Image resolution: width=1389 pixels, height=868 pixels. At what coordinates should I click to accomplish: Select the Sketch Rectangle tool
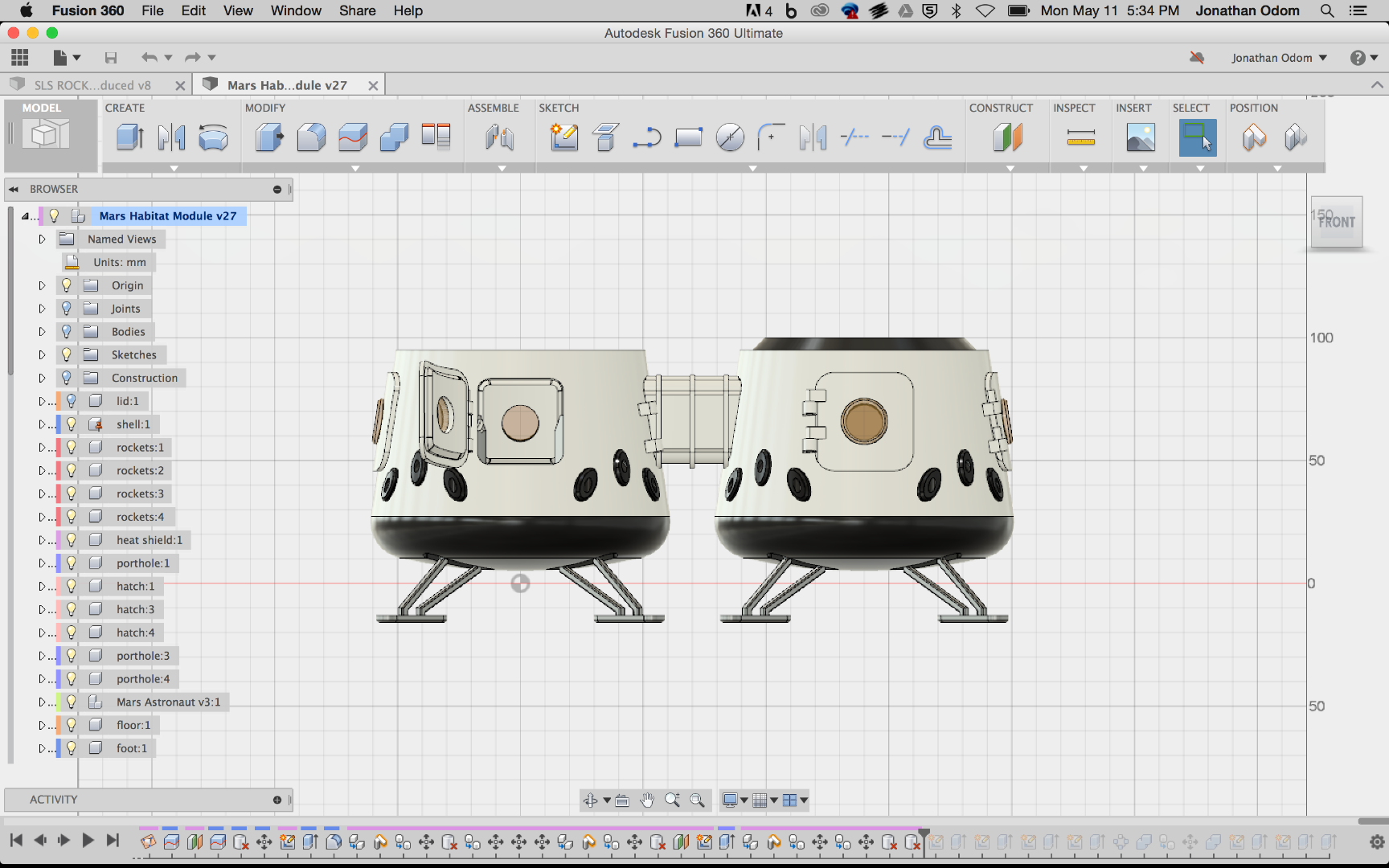point(688,137)
